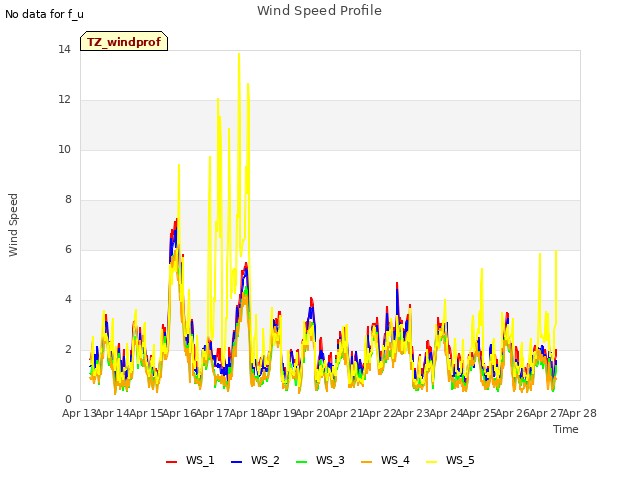Toggle WS_1 series in legend
Screen dimensions: 640x480
click(190, 460)
